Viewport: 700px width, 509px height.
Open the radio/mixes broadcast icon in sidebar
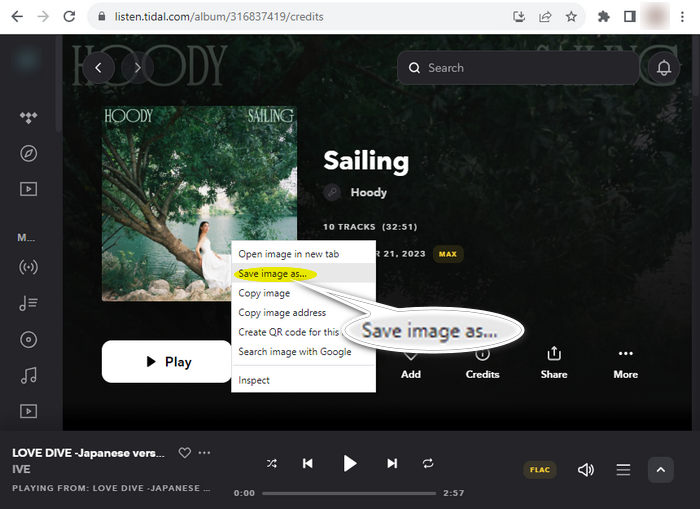click(x=29, y=267)
